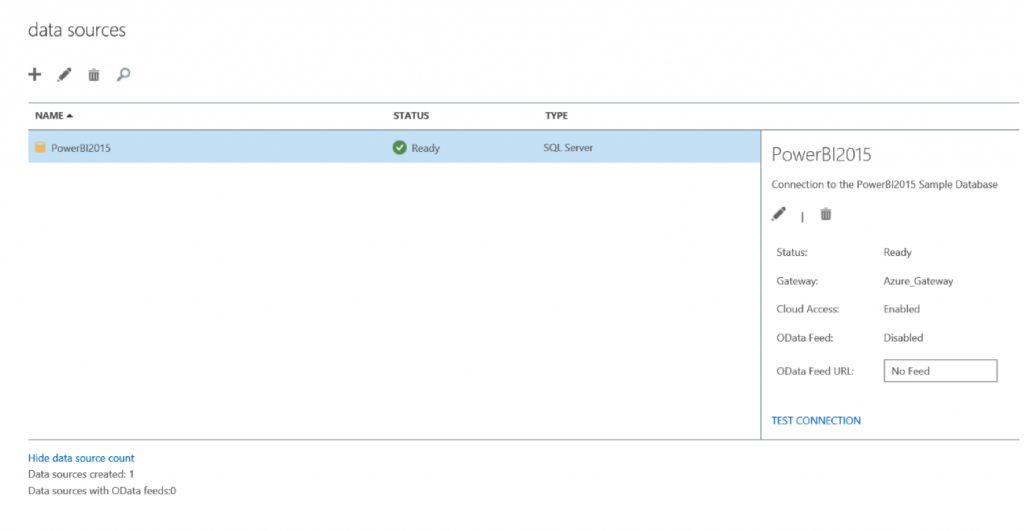Click the OData Feed Disabled value
The height and width of the screenshot is (531, 1024).
pos(903,338)
